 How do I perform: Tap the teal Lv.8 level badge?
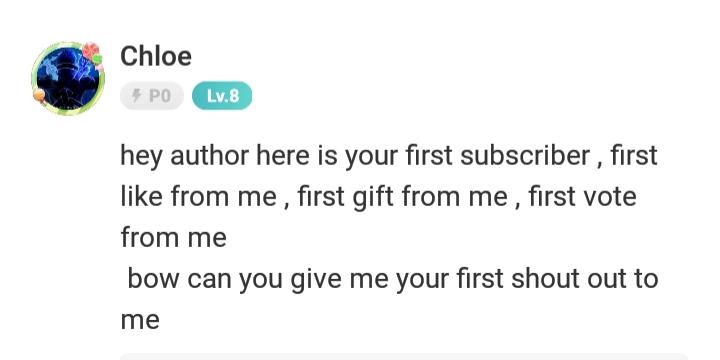pyautogui.click(x=222, y=96)
